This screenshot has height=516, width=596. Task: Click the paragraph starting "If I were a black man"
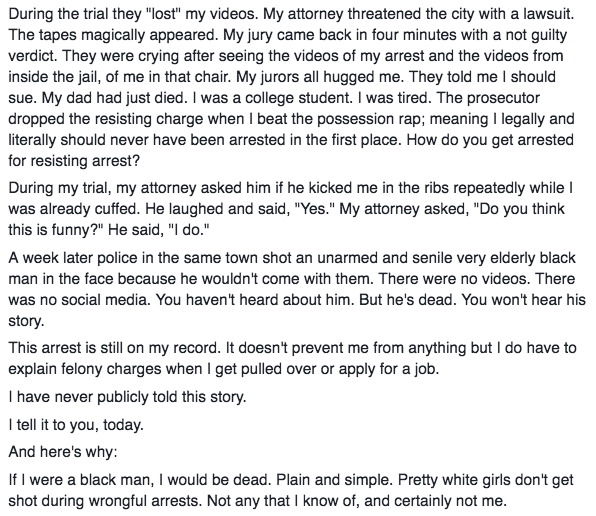(291, 490)
